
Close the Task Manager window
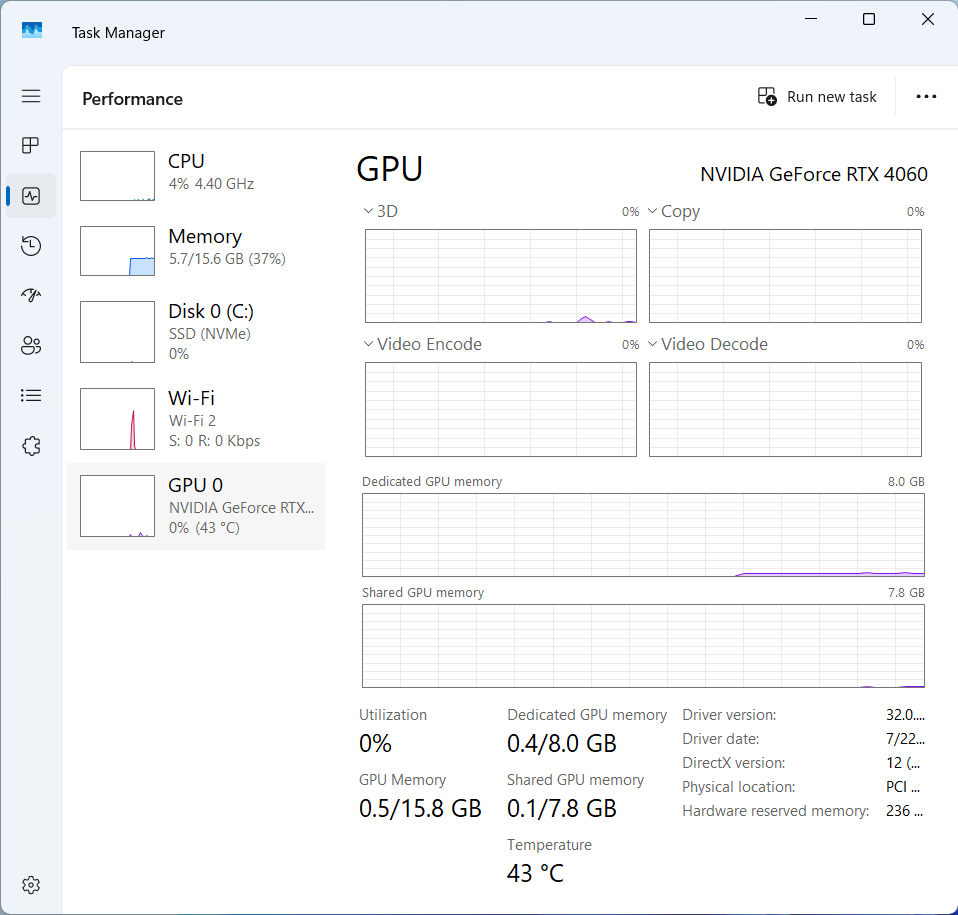pyautogui.click(x=927, y=19)
